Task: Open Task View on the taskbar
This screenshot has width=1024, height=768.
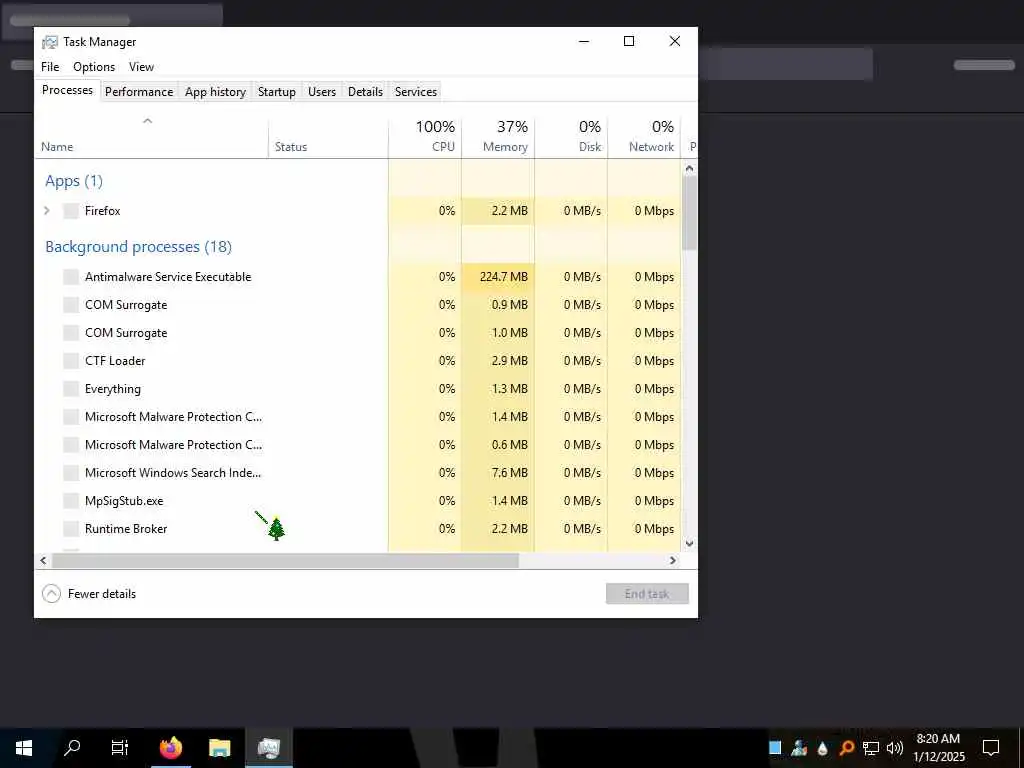Action: pos(120,748)
